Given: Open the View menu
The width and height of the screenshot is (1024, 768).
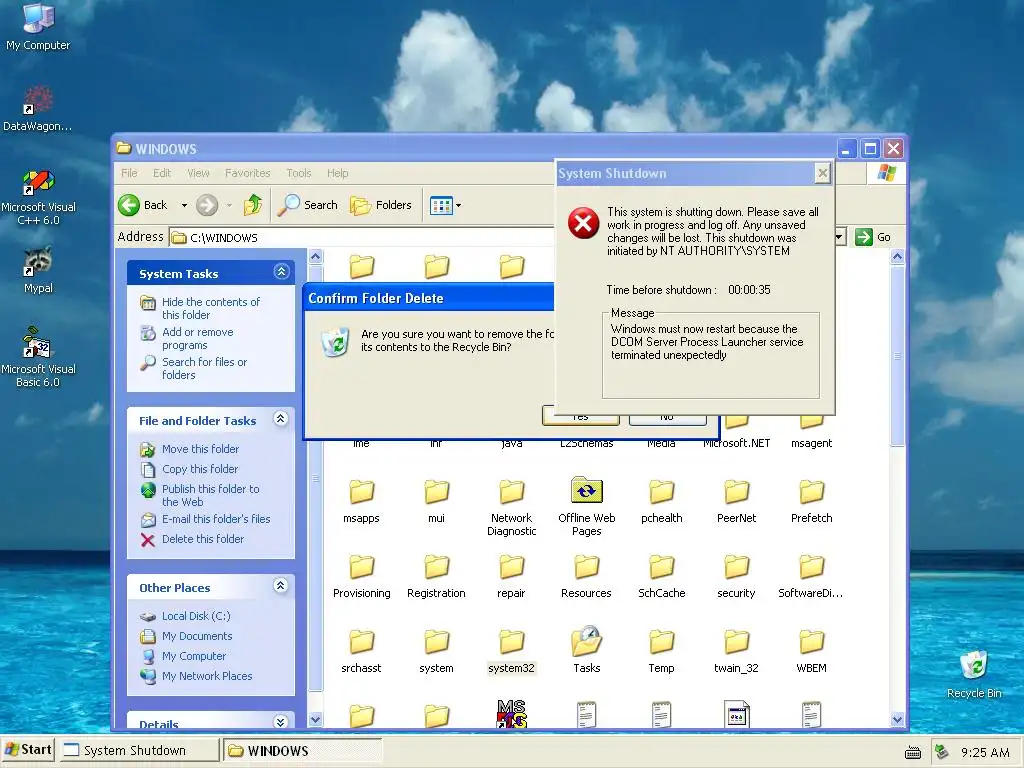Looking at the screenshot, I should click(x=199, y=173).
